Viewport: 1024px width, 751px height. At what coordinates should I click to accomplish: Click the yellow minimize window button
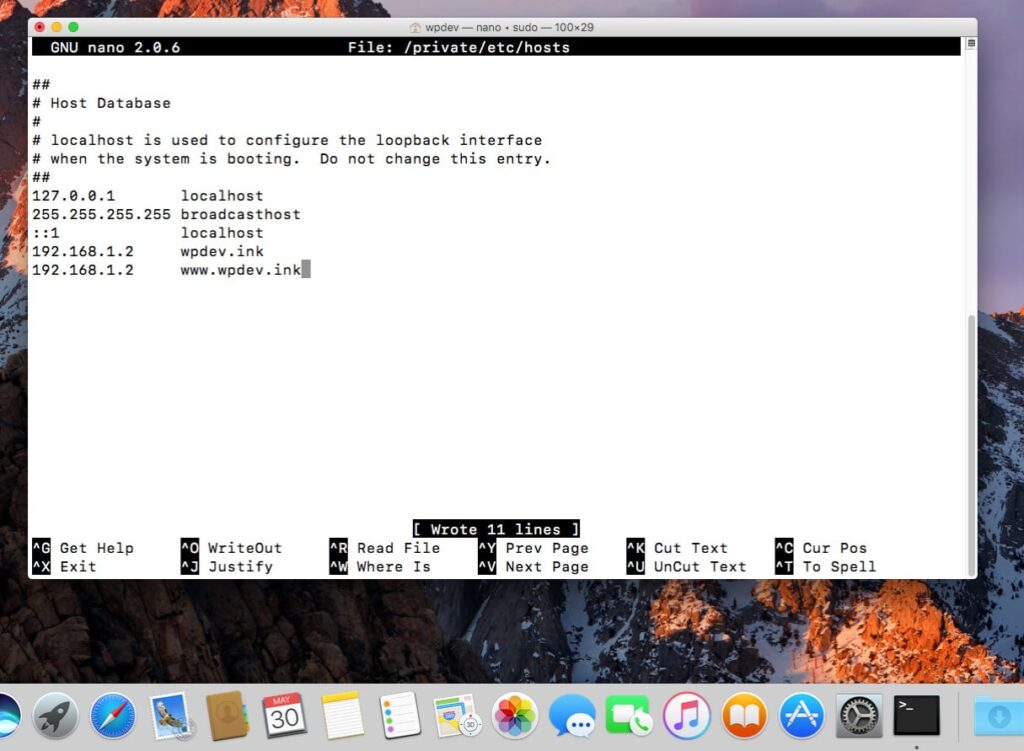coord(56,27)
